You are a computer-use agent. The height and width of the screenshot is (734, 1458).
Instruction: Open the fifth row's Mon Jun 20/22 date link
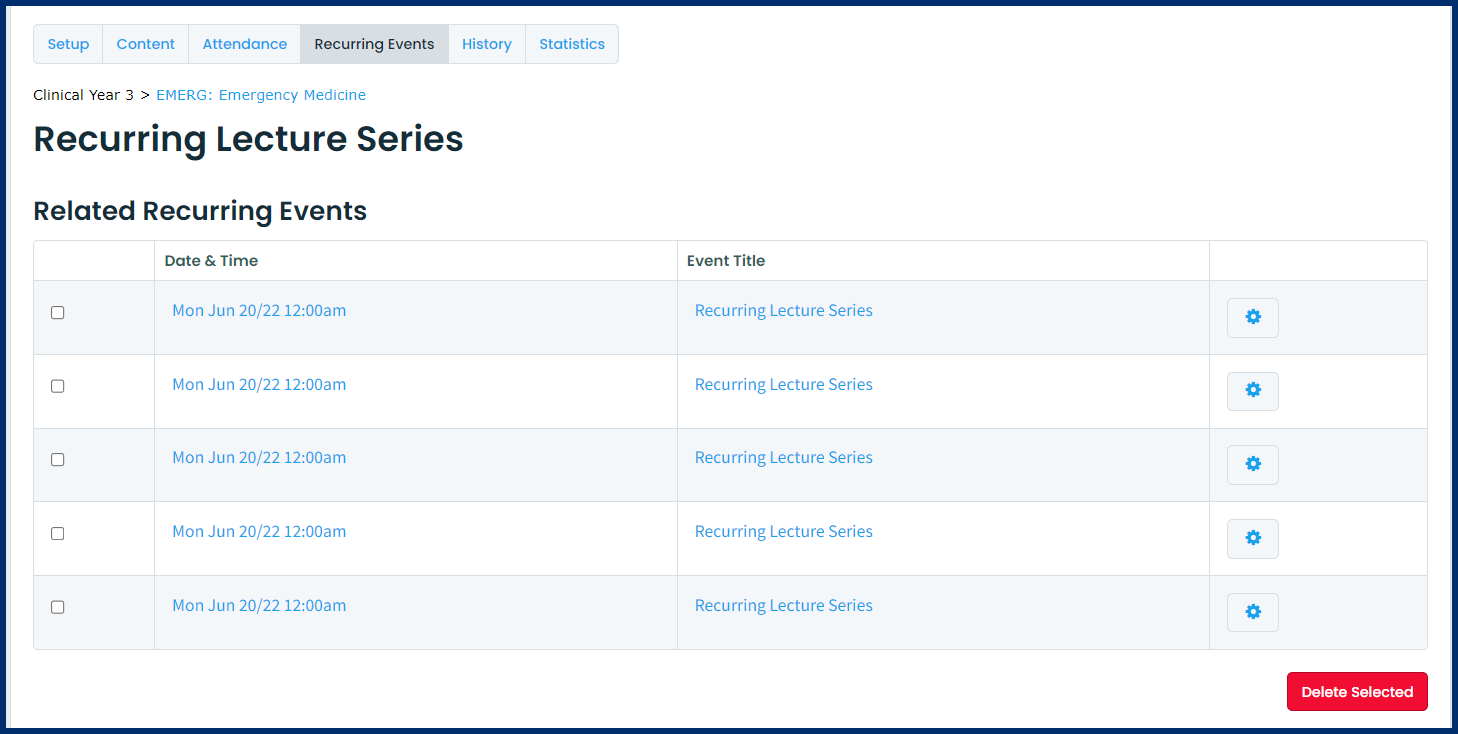259,605
